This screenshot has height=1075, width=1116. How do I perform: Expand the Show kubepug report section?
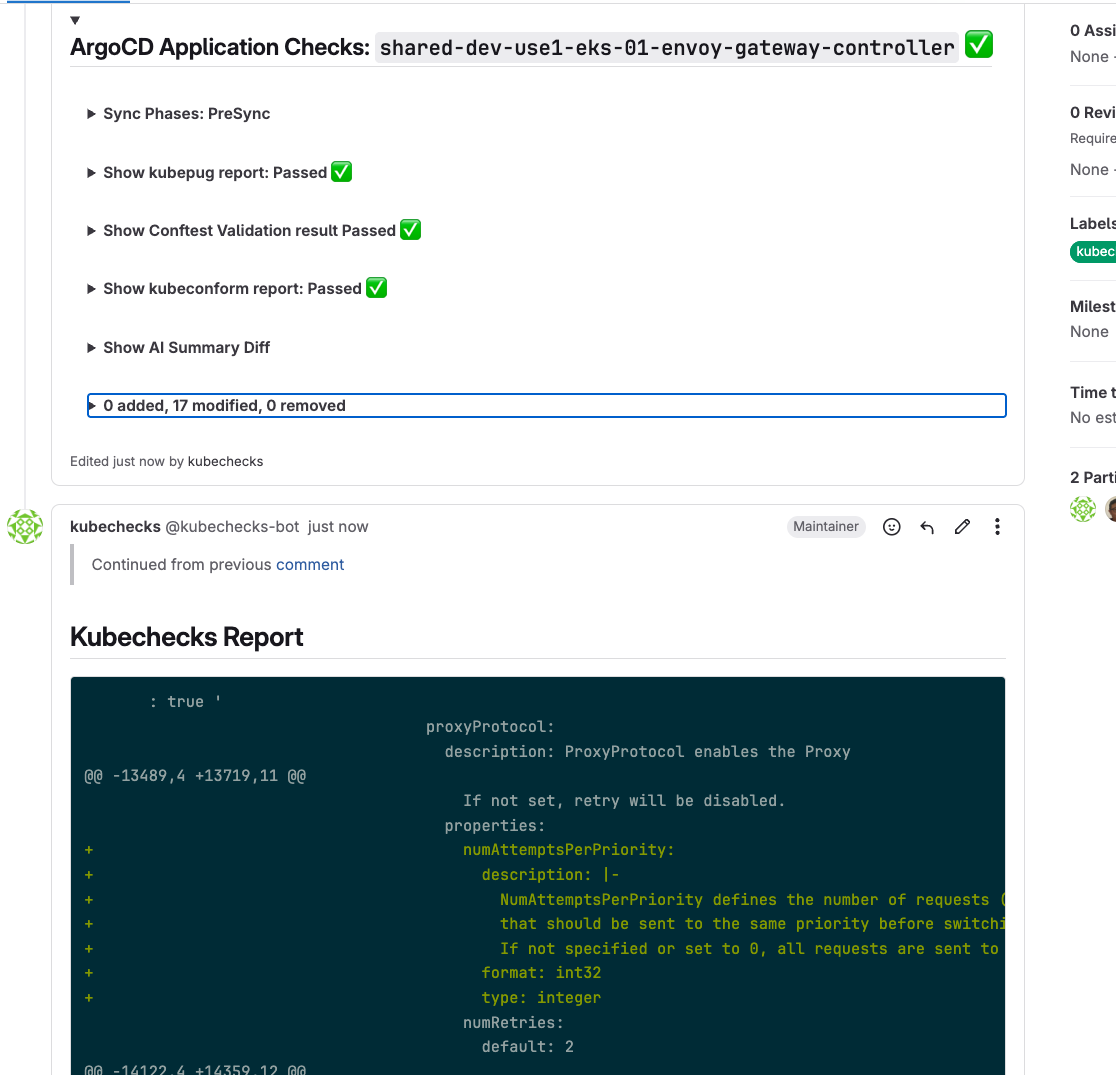click(219, 172)
